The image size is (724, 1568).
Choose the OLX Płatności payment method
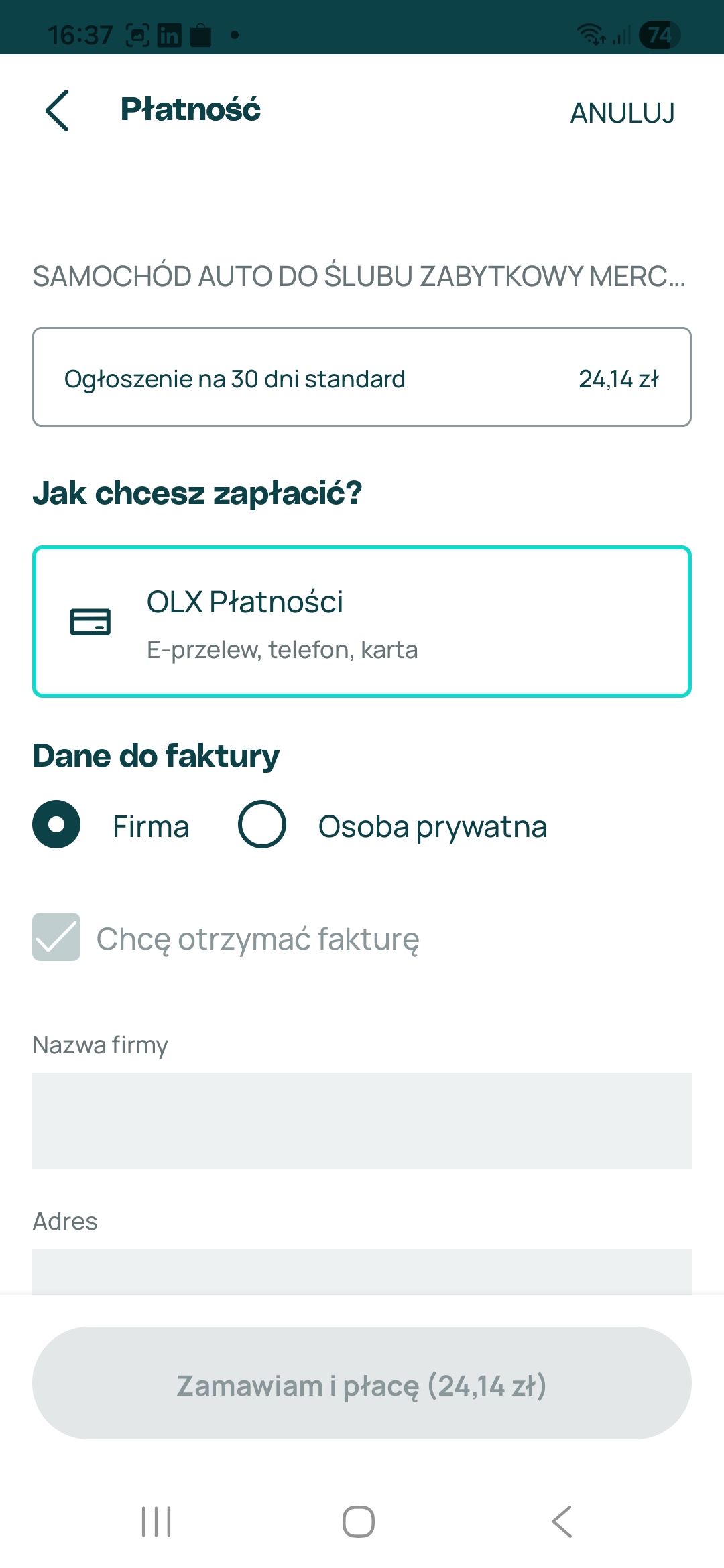tap(362, 622)
